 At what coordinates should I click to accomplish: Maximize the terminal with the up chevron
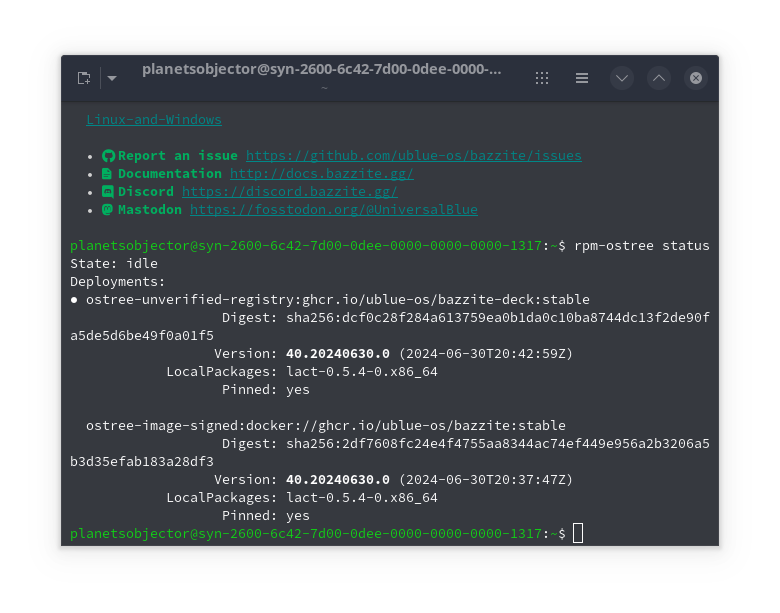coord(659,78)
